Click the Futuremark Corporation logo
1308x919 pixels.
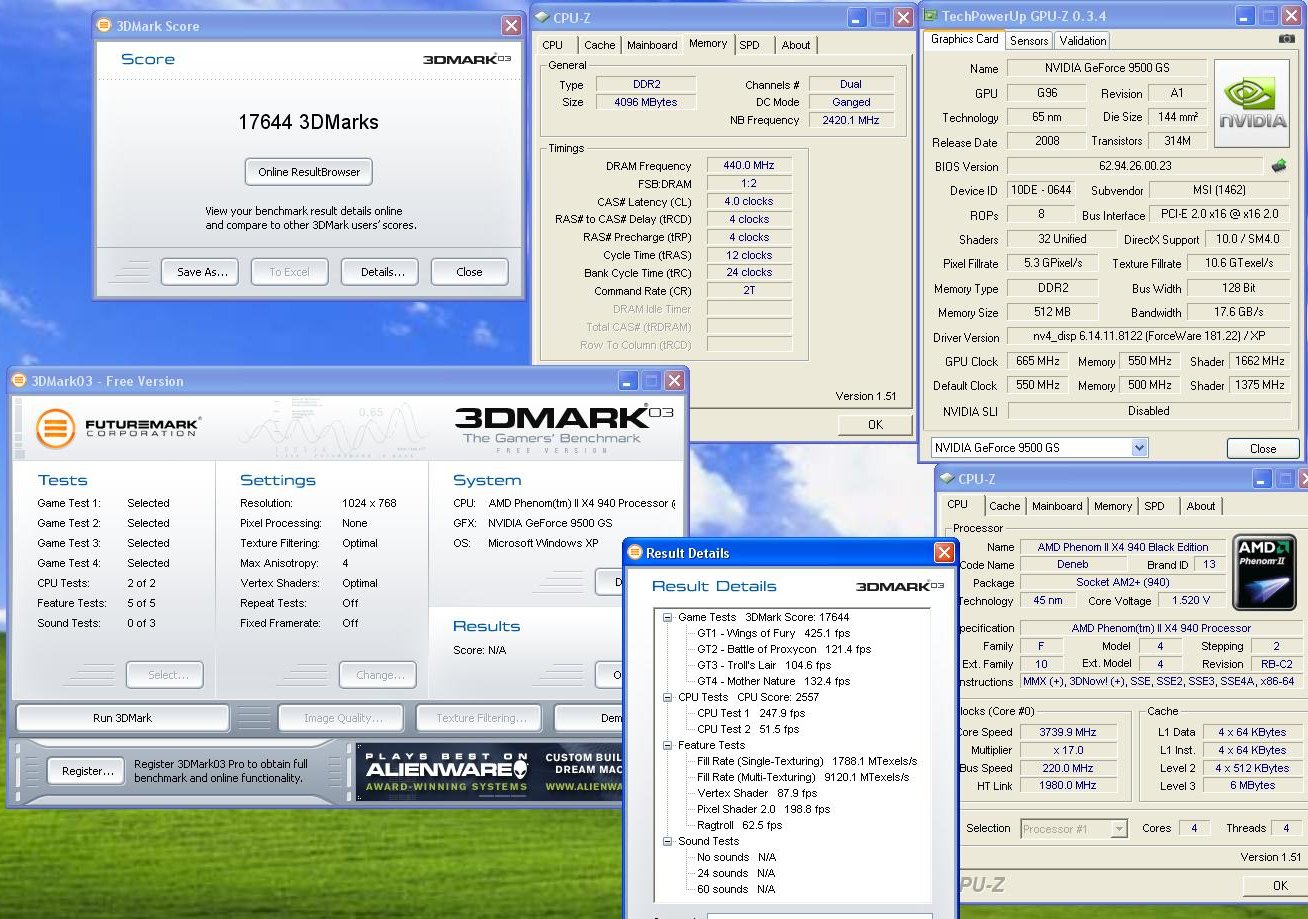(x=118, y=428)
